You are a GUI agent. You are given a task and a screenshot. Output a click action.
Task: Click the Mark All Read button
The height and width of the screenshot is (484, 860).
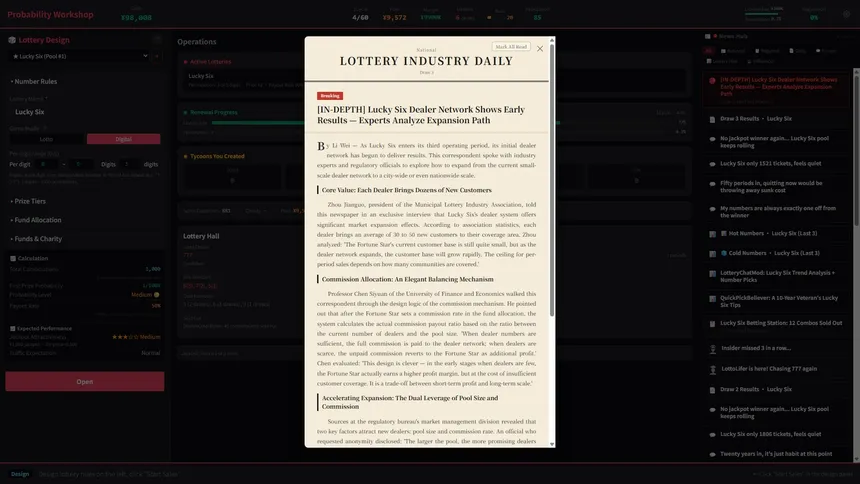click(x=511, y=47)
